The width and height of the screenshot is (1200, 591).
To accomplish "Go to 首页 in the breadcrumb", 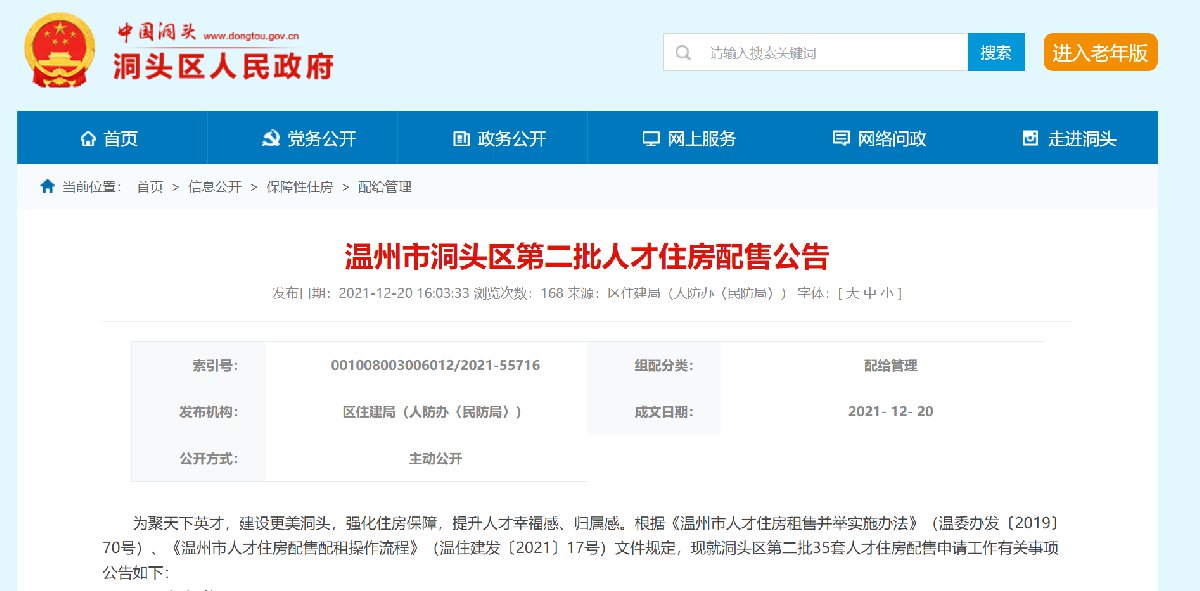I will click(x=150, y=187).
